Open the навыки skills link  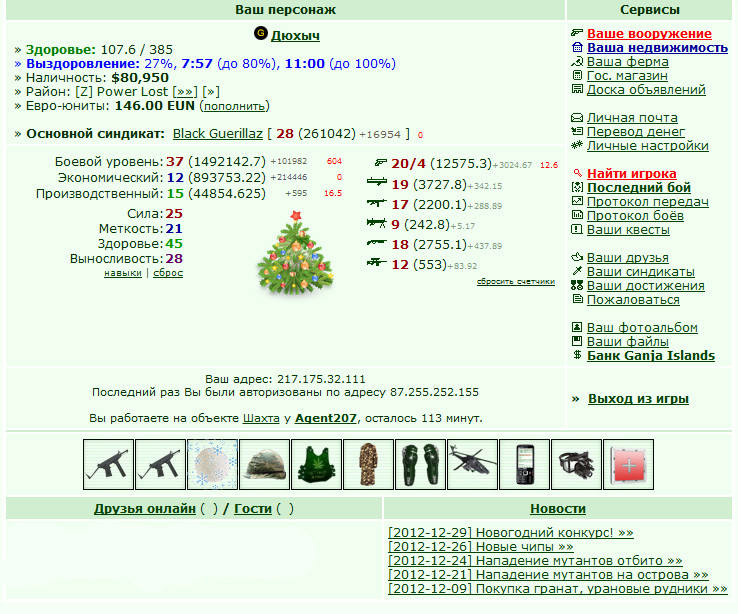coord(123,273)
